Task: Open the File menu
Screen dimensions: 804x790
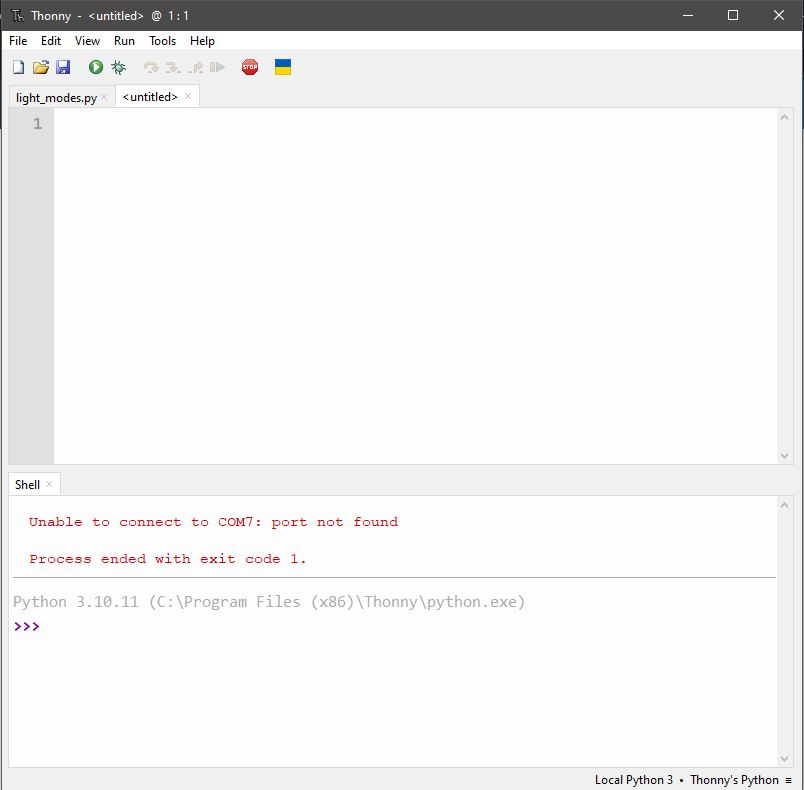Action: click(x=18, y=41)
